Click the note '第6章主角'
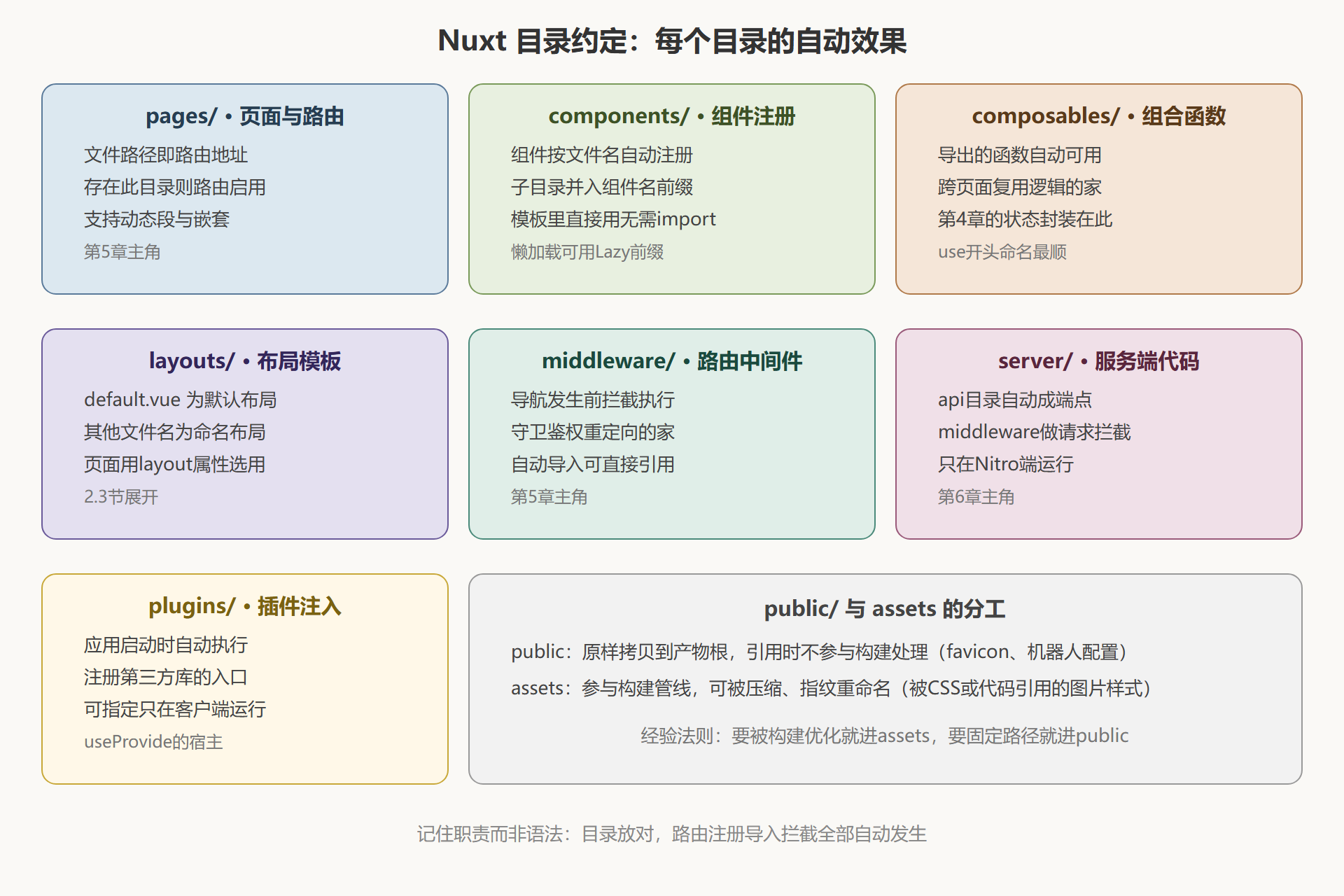This screenshot has width=1344, height=896. (x=976, y=497)
